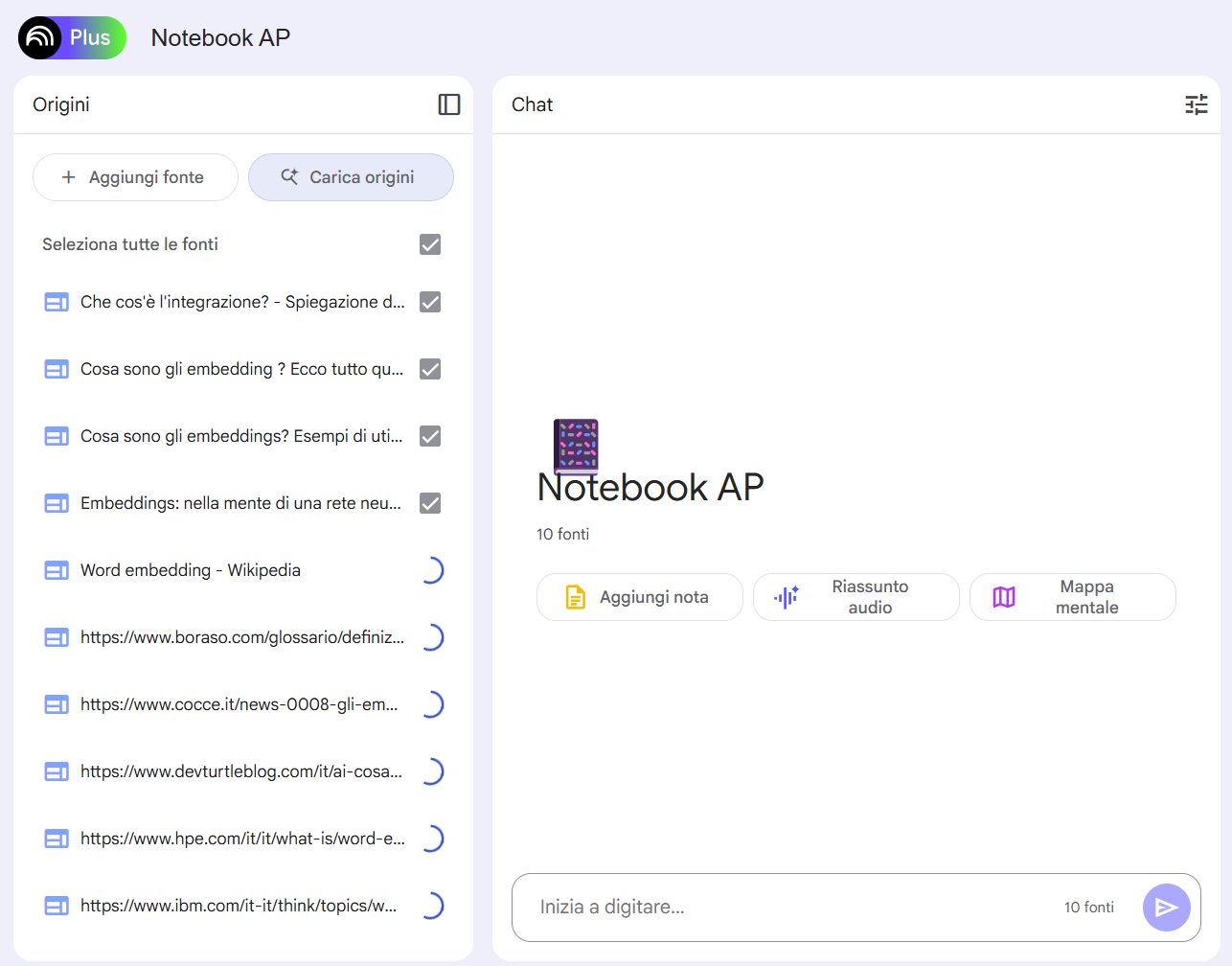Click the Notebook AP title at top
The height and width of the screenshot is (966, 1232).
[x=220, y=37]
